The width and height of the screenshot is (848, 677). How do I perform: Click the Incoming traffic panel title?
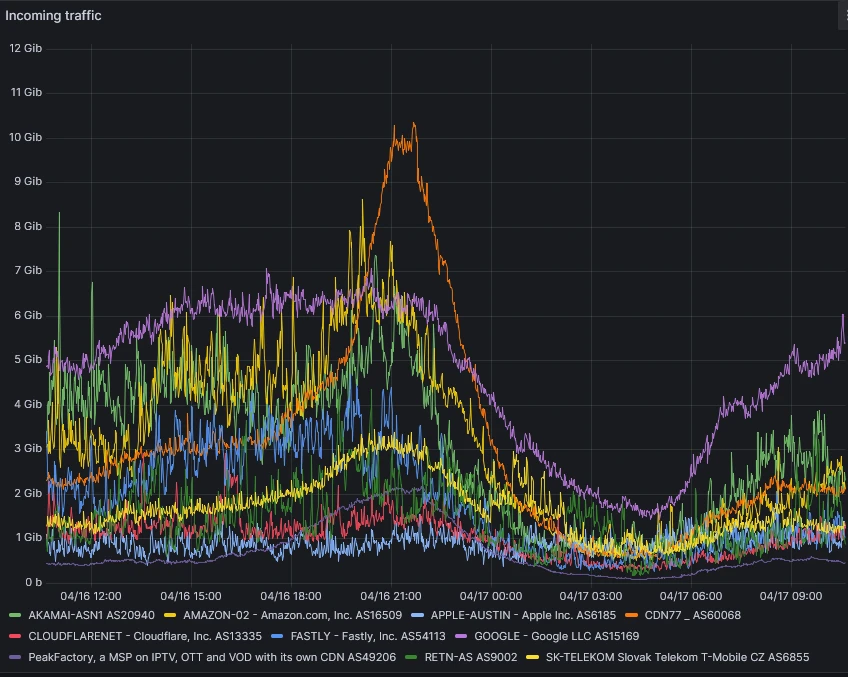coord(53,16)
